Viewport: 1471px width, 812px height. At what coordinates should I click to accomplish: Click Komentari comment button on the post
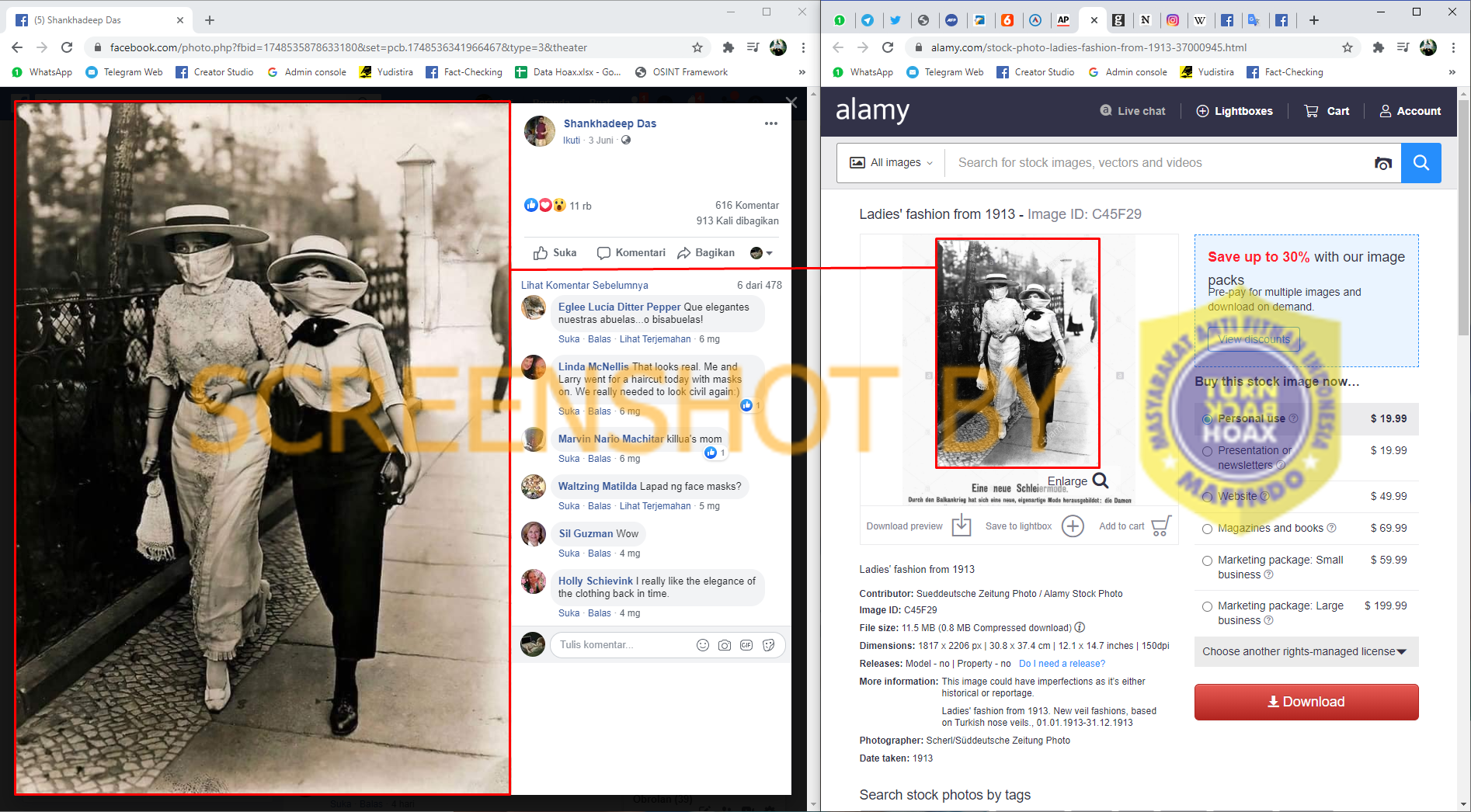[x=631, y=253]
